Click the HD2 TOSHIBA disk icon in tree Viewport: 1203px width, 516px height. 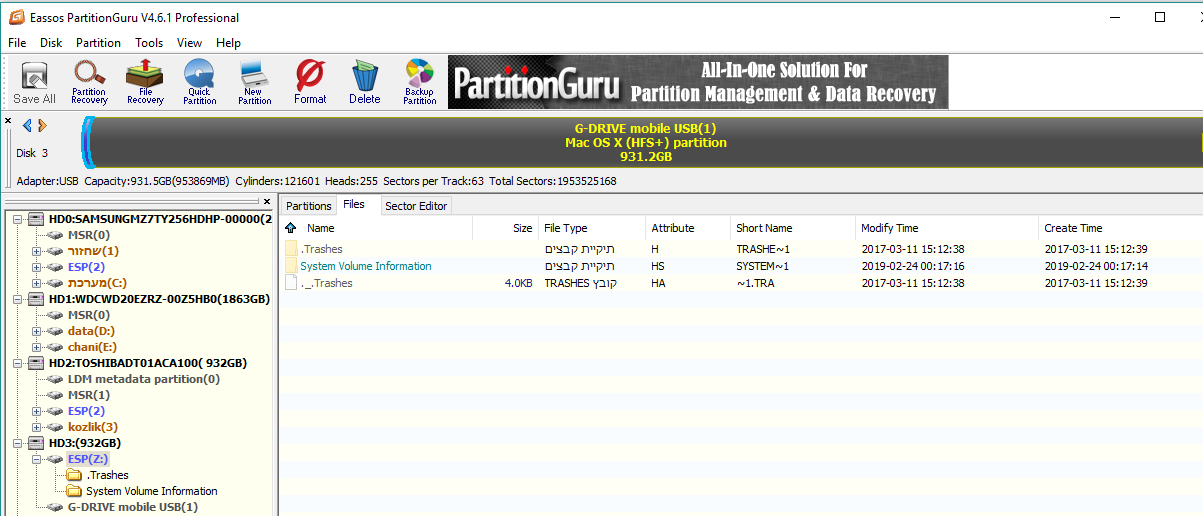(36, 363)
